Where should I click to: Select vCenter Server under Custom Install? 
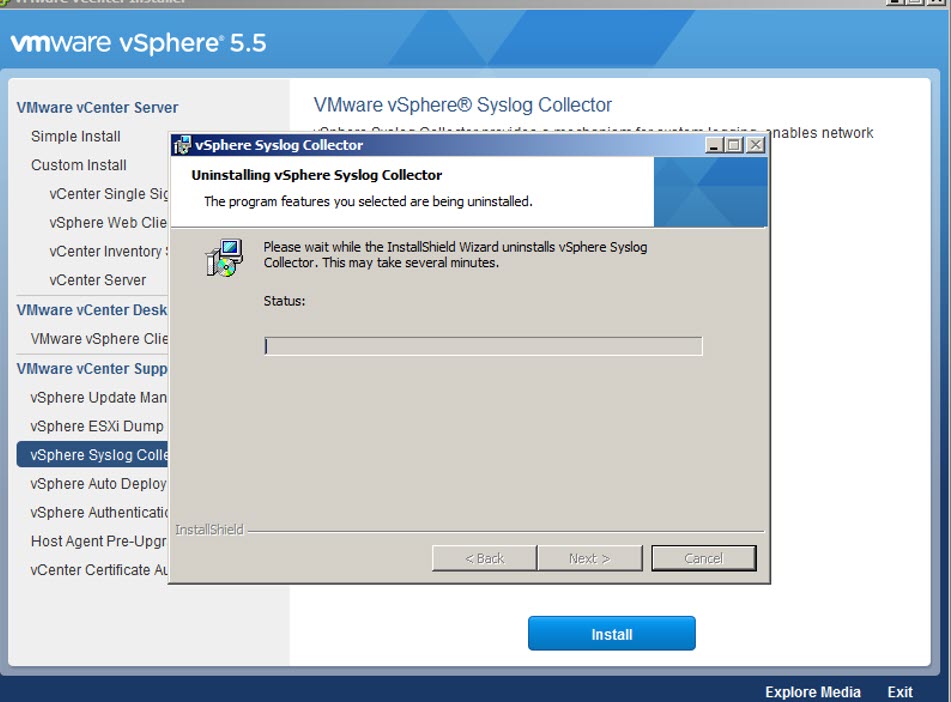pyautogui.click(x=98, y=280)
